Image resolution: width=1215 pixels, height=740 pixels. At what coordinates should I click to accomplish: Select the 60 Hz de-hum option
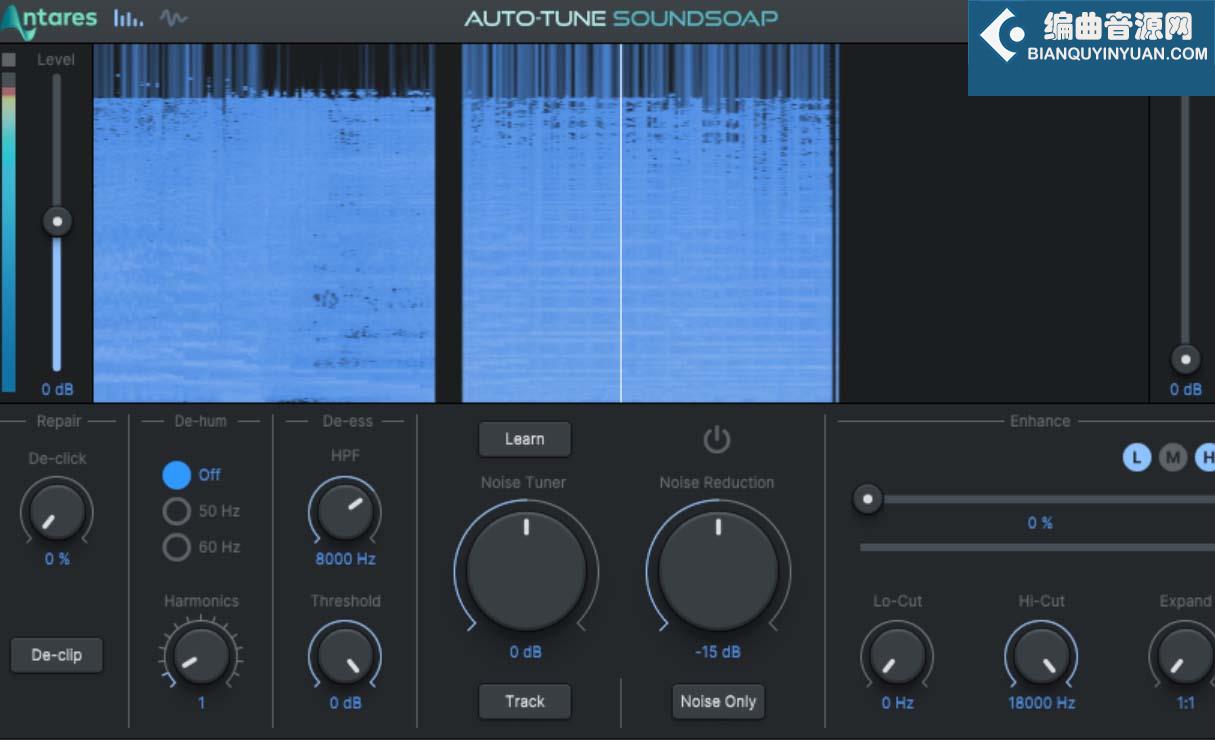point(177,547)
